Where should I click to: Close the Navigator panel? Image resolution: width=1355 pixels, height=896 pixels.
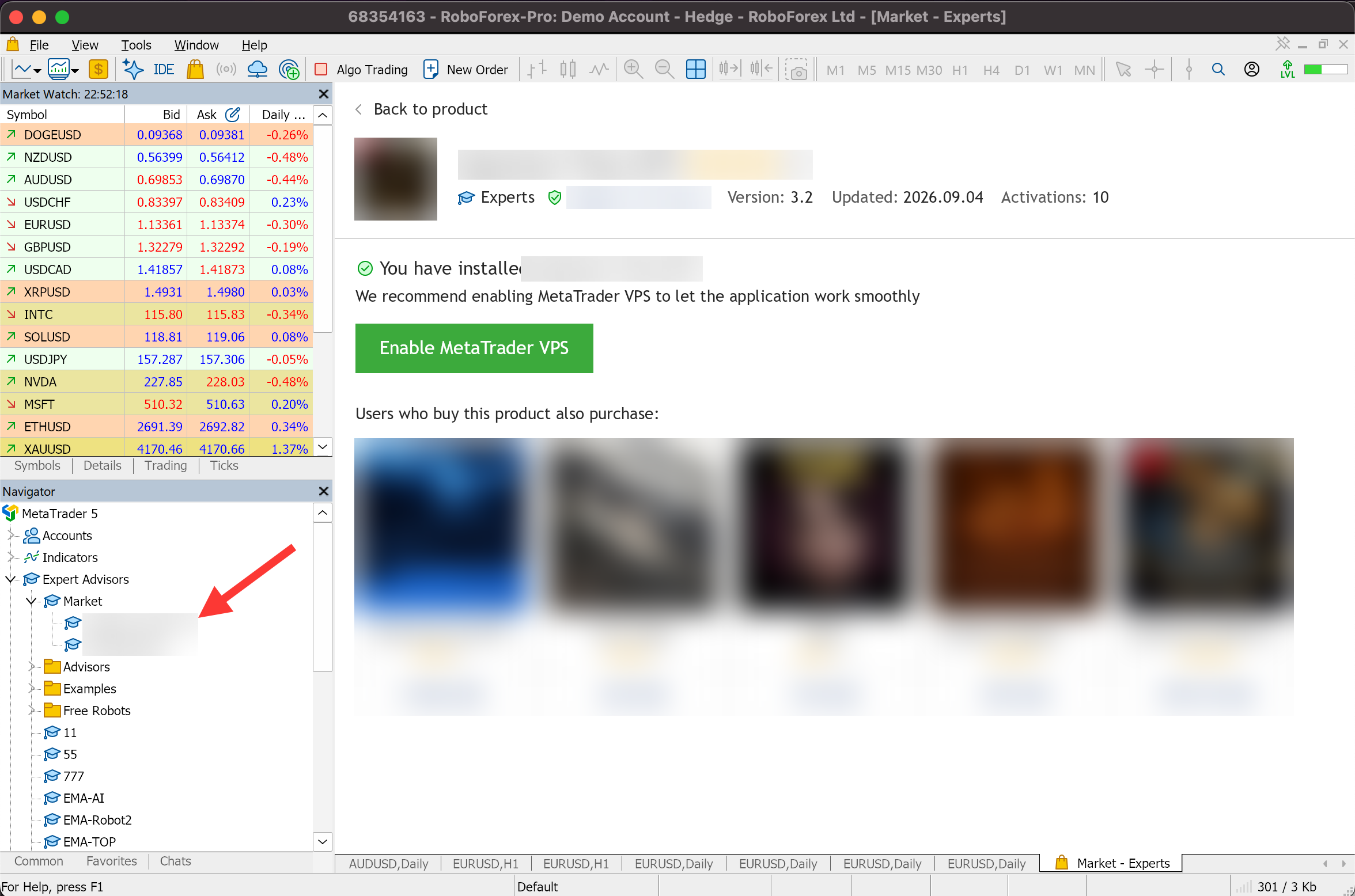click(323, 491)
